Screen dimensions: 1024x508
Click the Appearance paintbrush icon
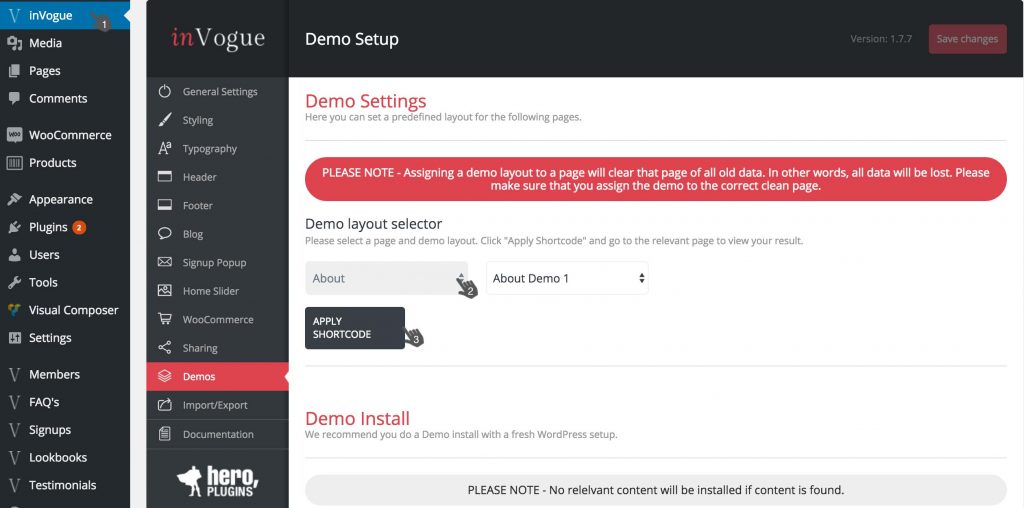click(14, 199)
